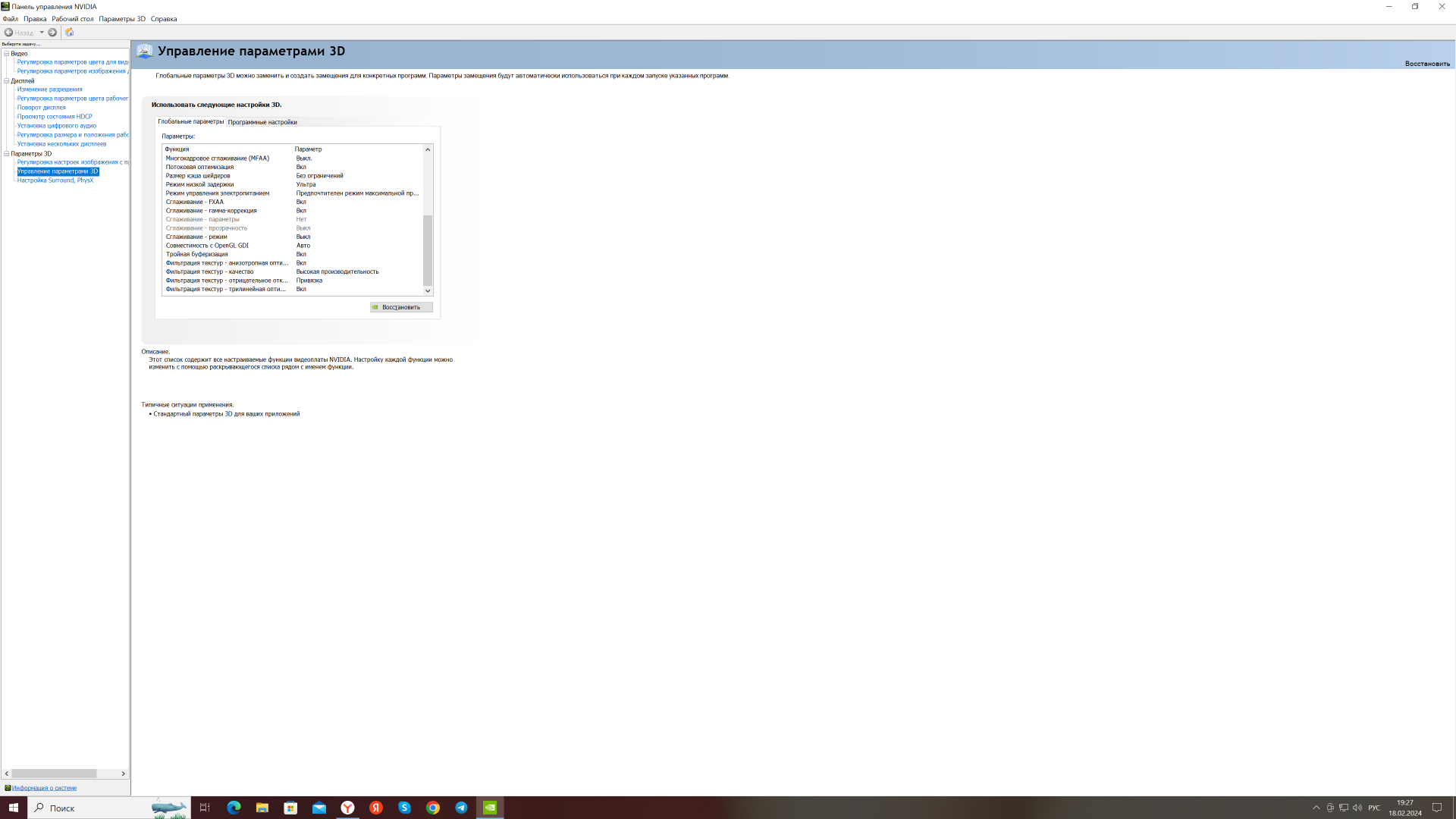Collapse the Дисплей tree node
The image size is (1456, 819).
point(7,80)
